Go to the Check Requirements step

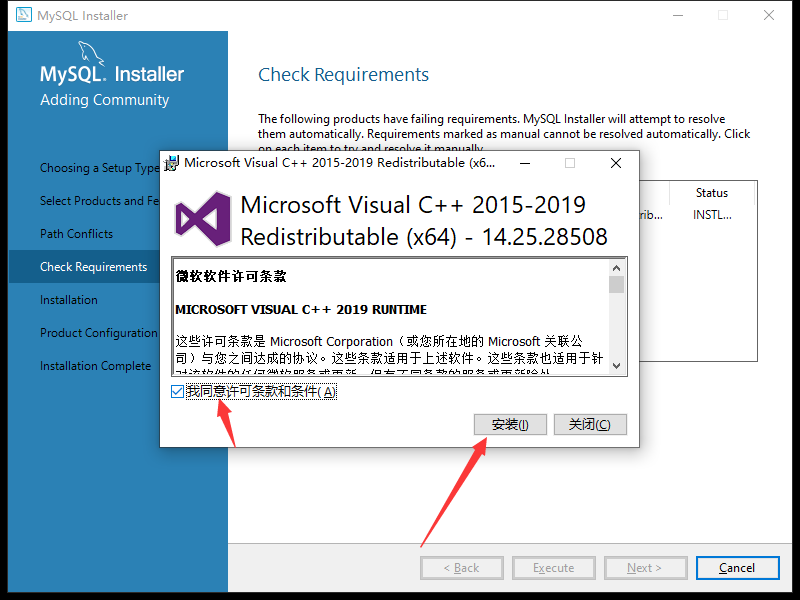pyautogui.click(x=93, y=267)
